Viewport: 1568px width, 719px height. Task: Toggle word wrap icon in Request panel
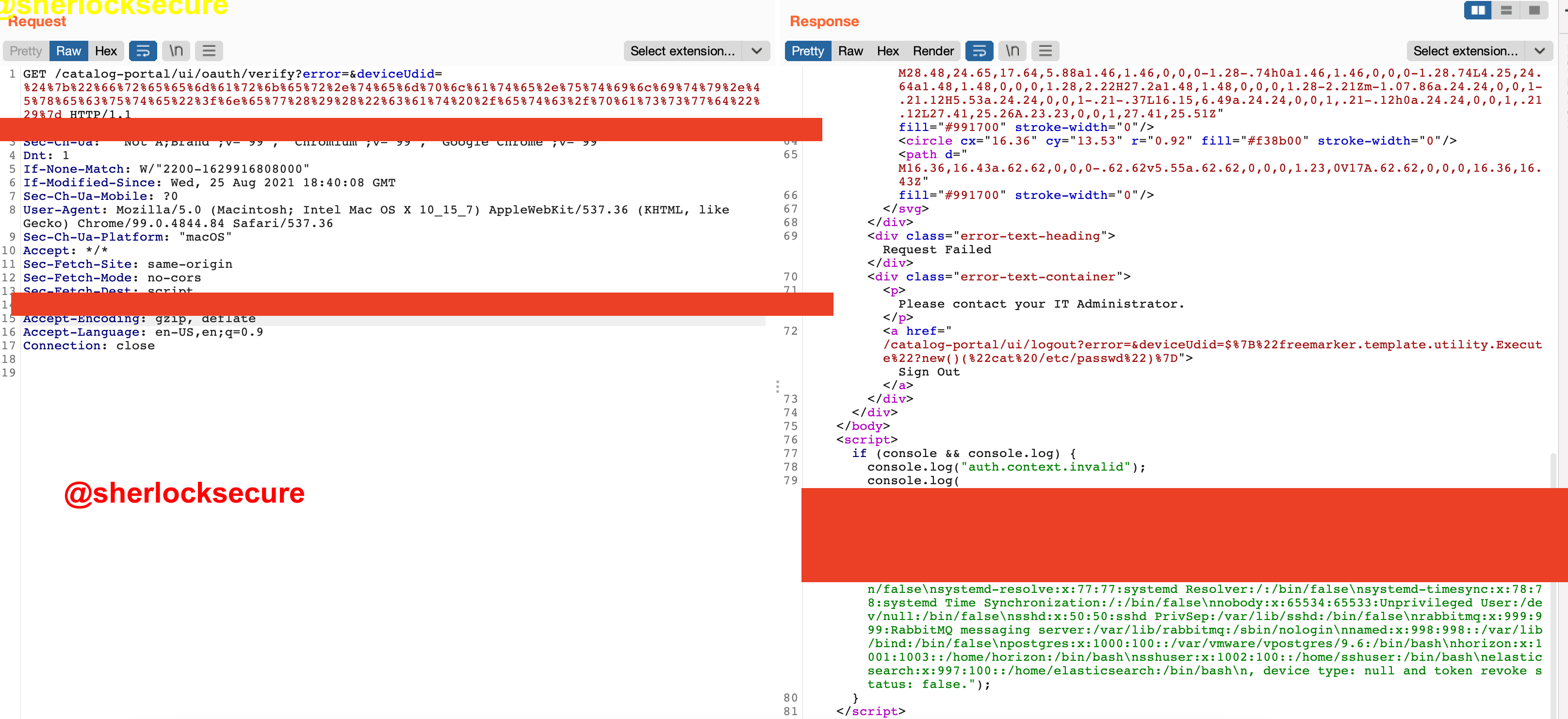(143, 51)
